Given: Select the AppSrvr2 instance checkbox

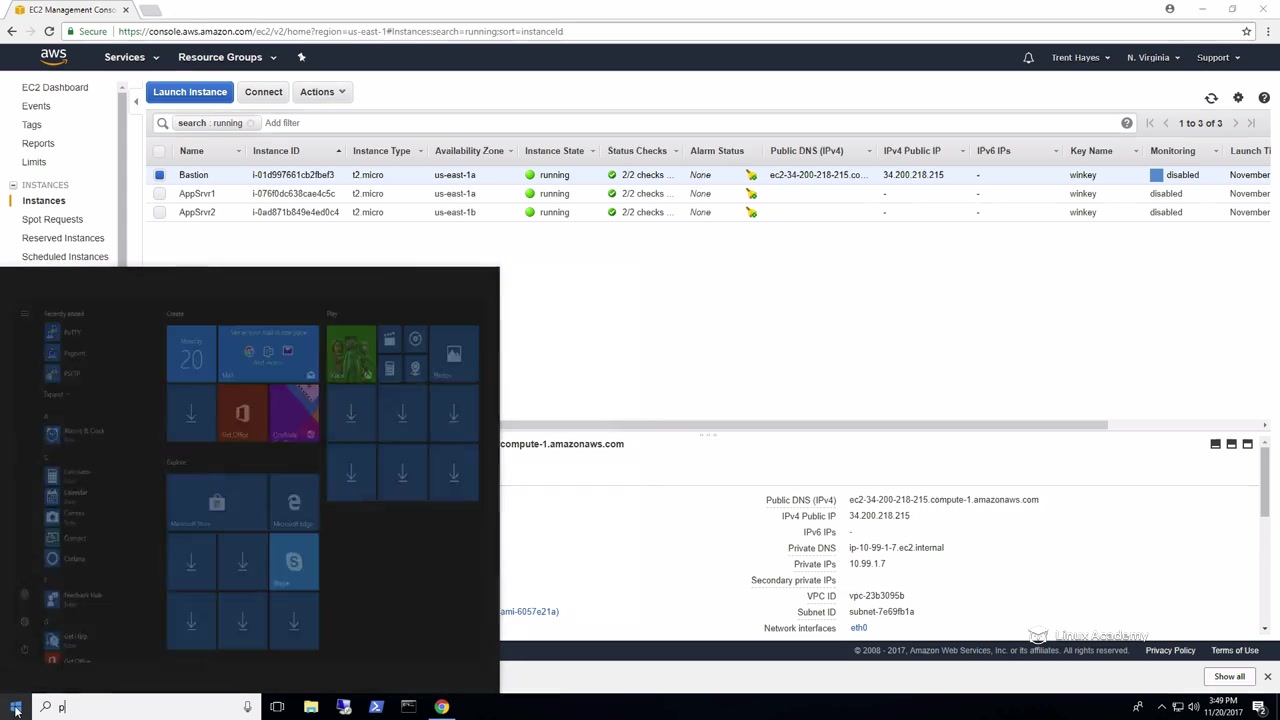Looking at the screenshot, I should pyautogui.click(x=159, y=212).
